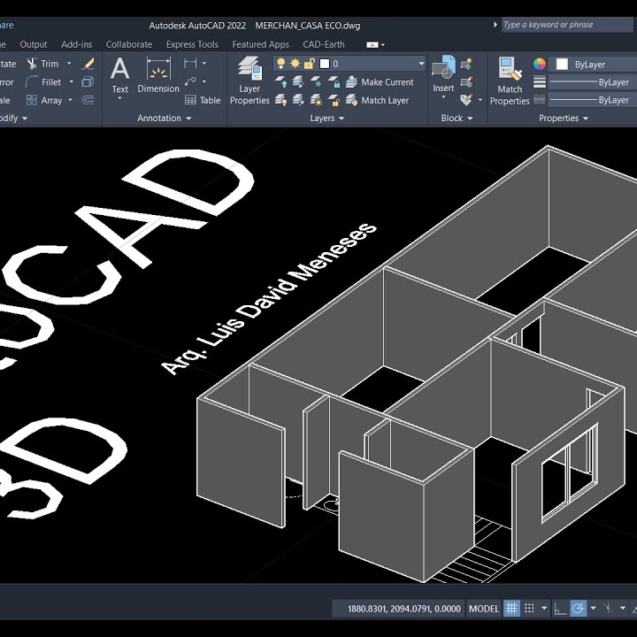The height and width of the screenshot is (637, 637).
Task: Click the coordinates readout in status bar
Action: tap(404, 609)
